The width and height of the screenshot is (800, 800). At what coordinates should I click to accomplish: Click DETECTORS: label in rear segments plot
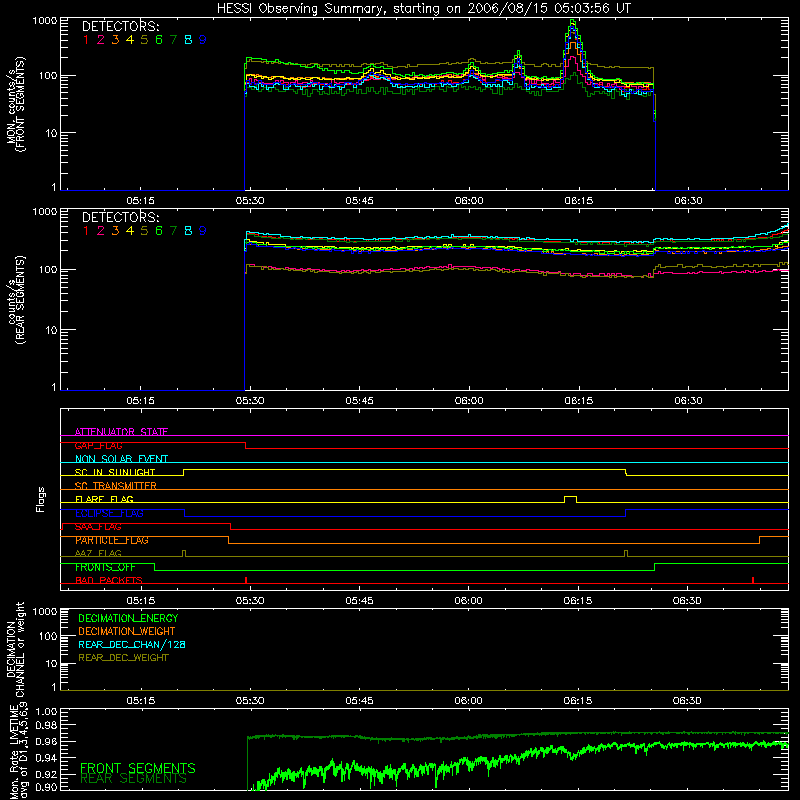[x=120, y=217]
